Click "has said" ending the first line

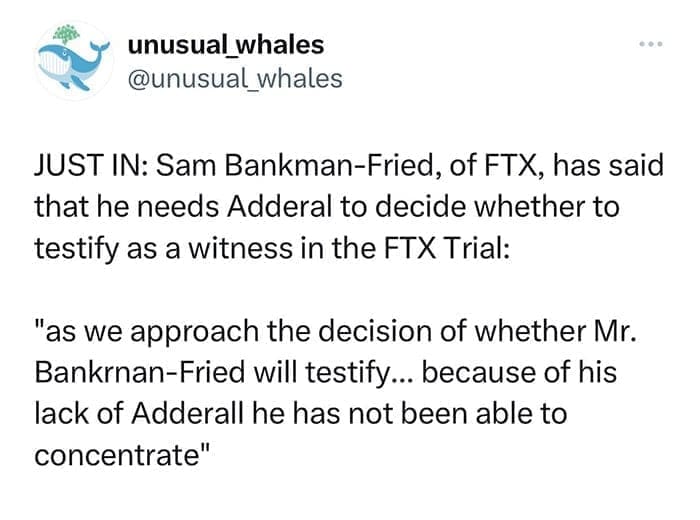click(x=620, y=165)
